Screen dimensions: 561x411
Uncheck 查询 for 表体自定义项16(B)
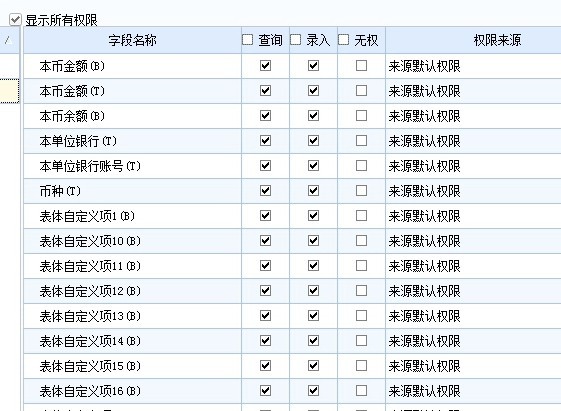tap(265, 391)
